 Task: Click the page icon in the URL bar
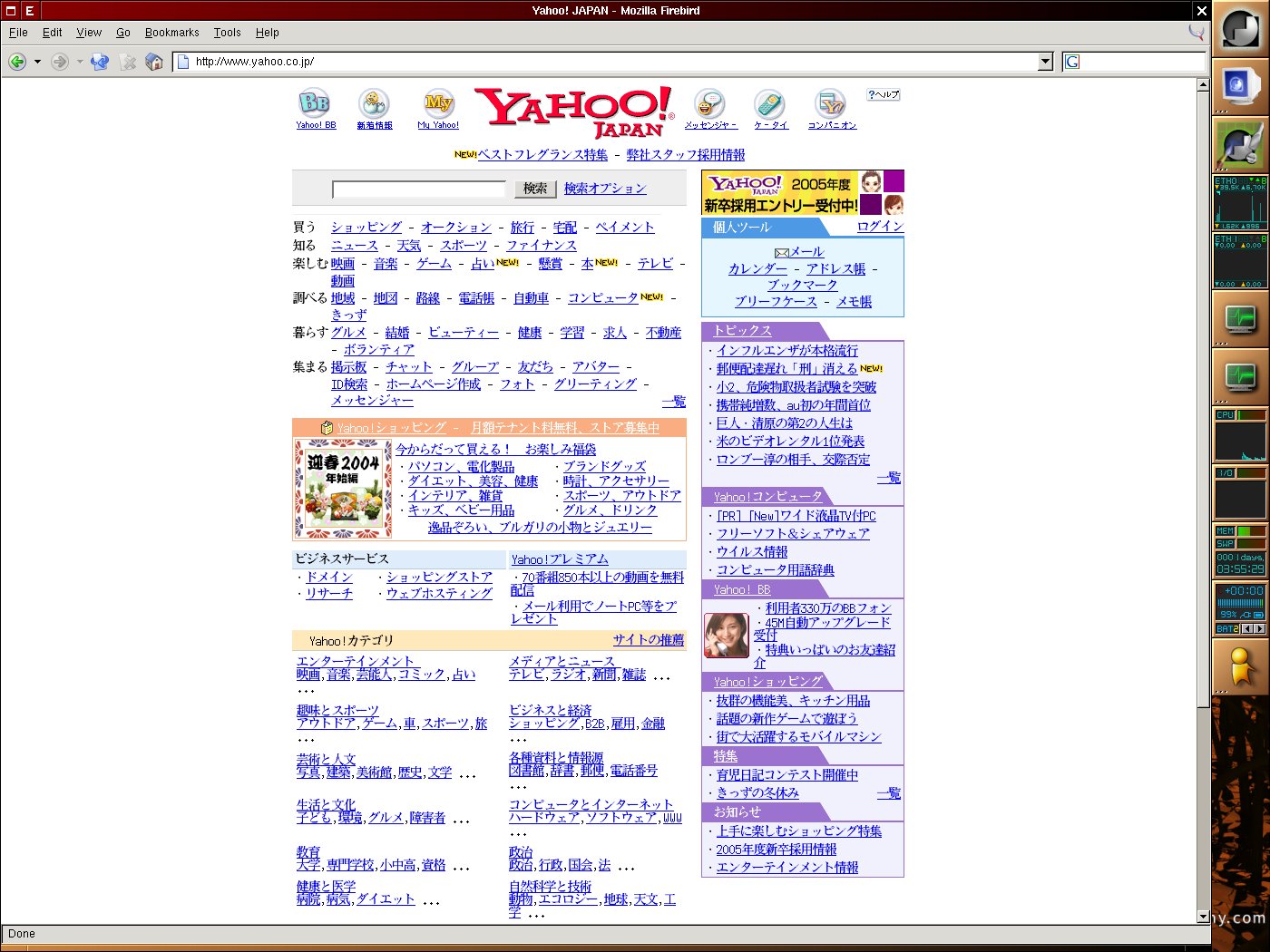[183, 62]
